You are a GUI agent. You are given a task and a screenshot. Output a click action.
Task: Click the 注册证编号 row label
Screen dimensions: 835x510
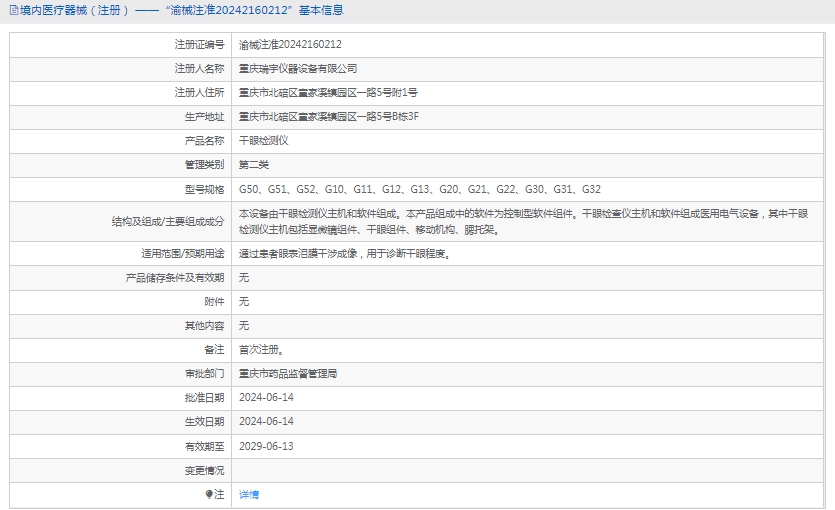[199, 45]
